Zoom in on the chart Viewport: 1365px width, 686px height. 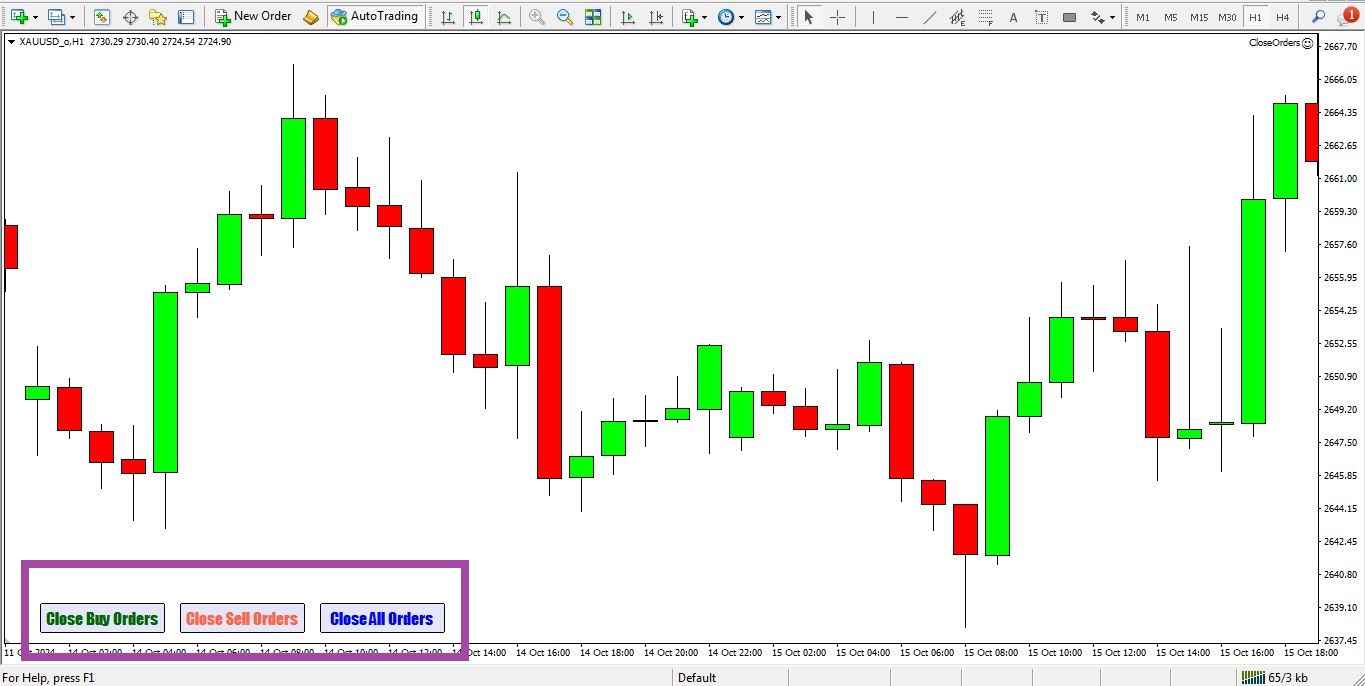[537, 17]
